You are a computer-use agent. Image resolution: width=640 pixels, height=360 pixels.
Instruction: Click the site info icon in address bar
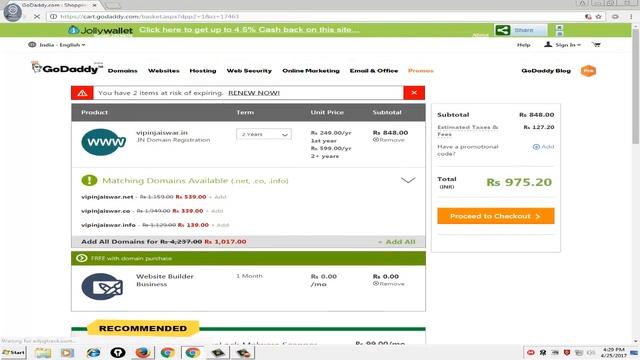click(53, 17)
